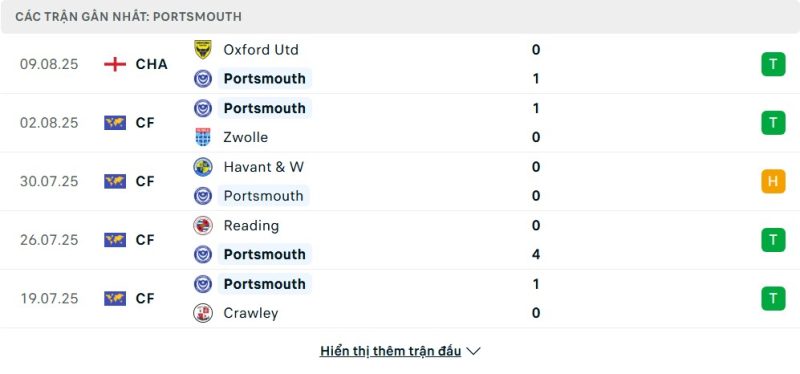800x374 pixels.
Task: Click Portsmouth crest in the Oxford Utd match
Action: pyautogui.click(x=203, y=79)
